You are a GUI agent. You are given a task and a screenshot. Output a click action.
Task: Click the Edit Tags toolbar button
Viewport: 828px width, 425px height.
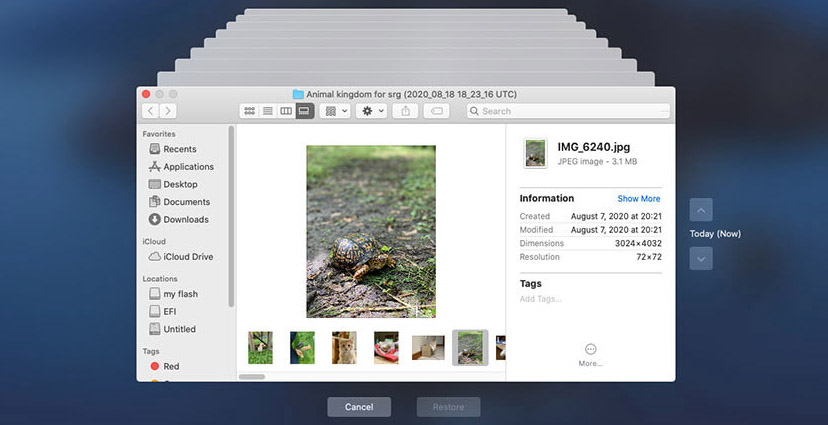[x=437, y=111]
